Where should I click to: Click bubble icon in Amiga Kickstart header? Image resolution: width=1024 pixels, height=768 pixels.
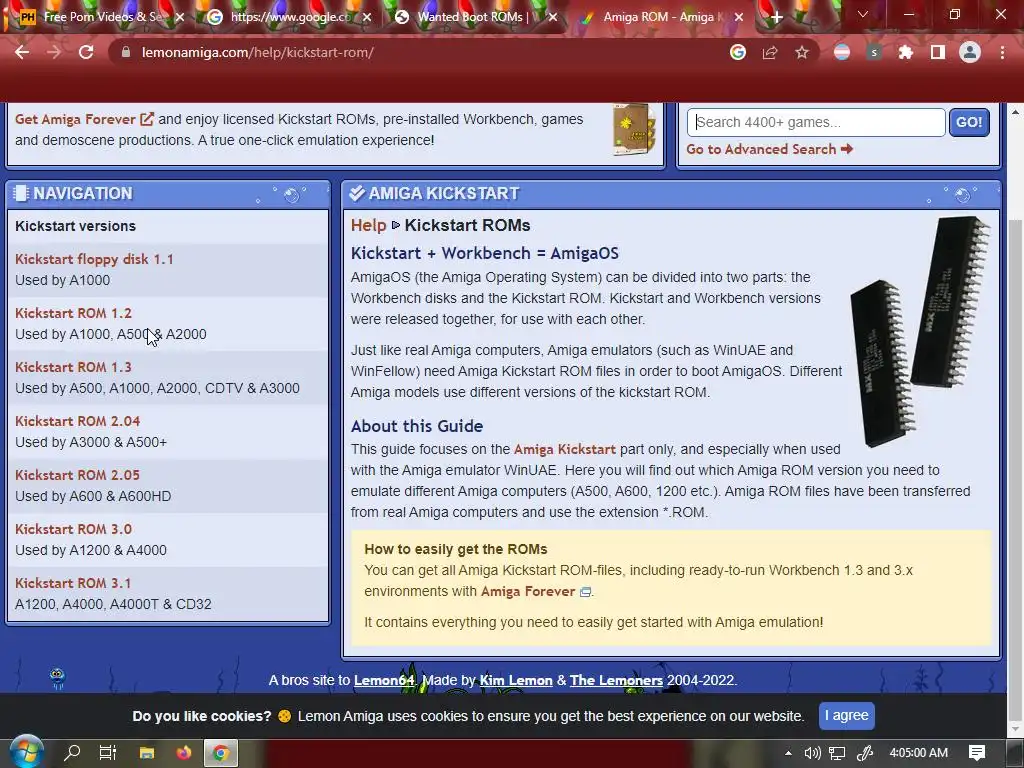pos(962,194)
